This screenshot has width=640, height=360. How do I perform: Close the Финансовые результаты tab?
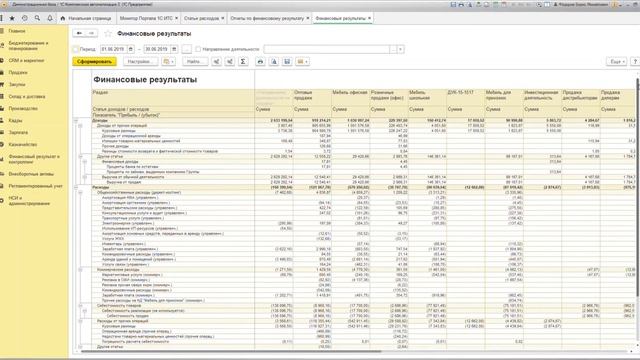point(369,18)
